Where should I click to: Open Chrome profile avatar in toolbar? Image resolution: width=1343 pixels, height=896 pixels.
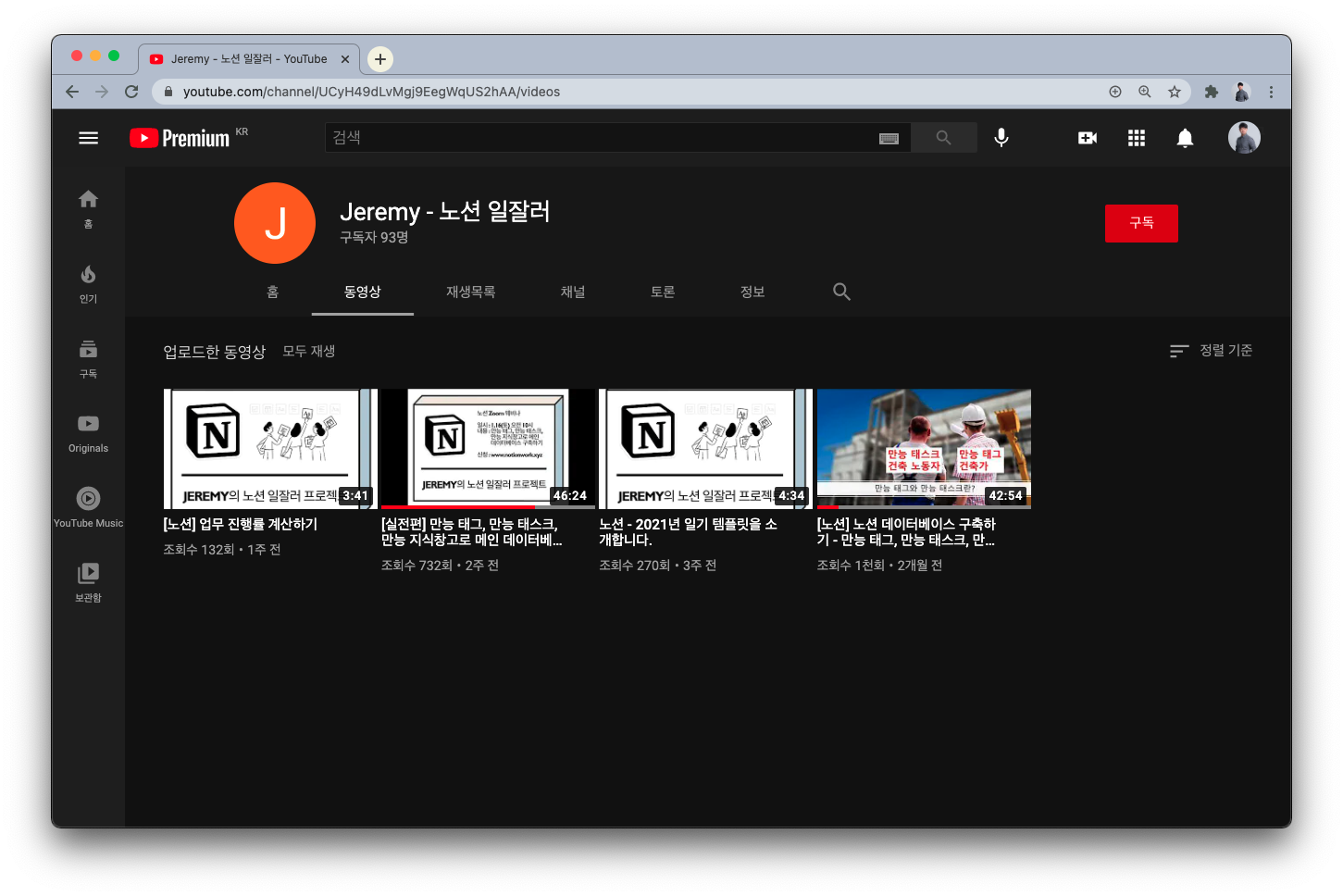[x=1241, y=92]
